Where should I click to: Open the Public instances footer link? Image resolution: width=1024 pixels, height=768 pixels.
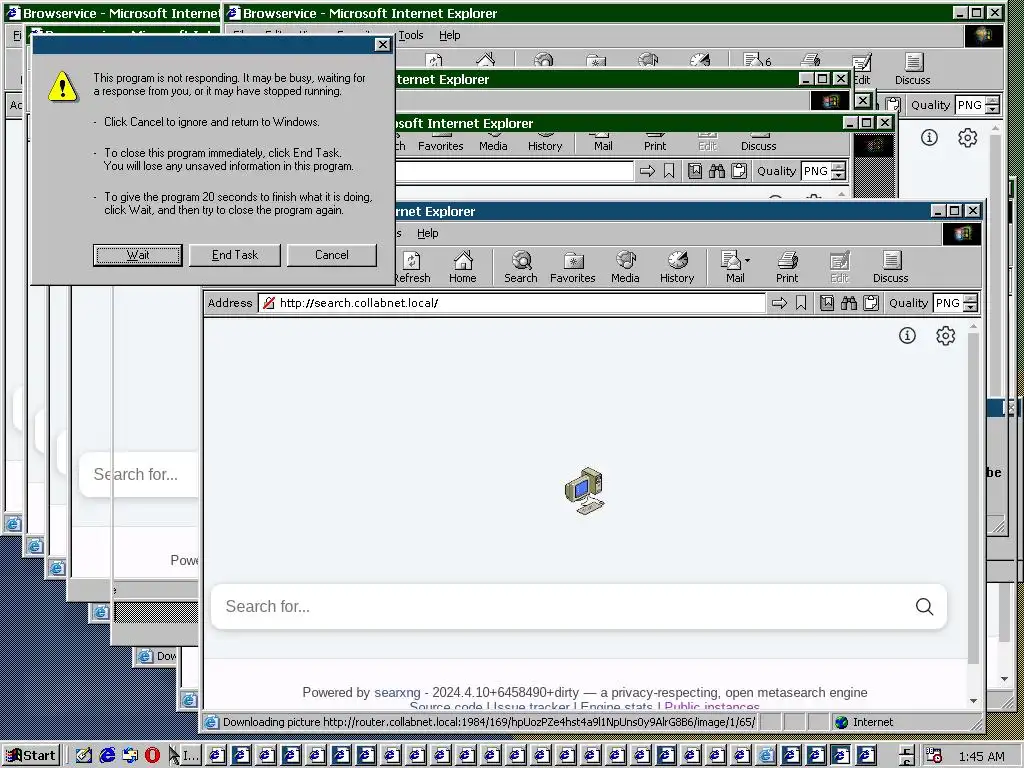click(712, 707)
